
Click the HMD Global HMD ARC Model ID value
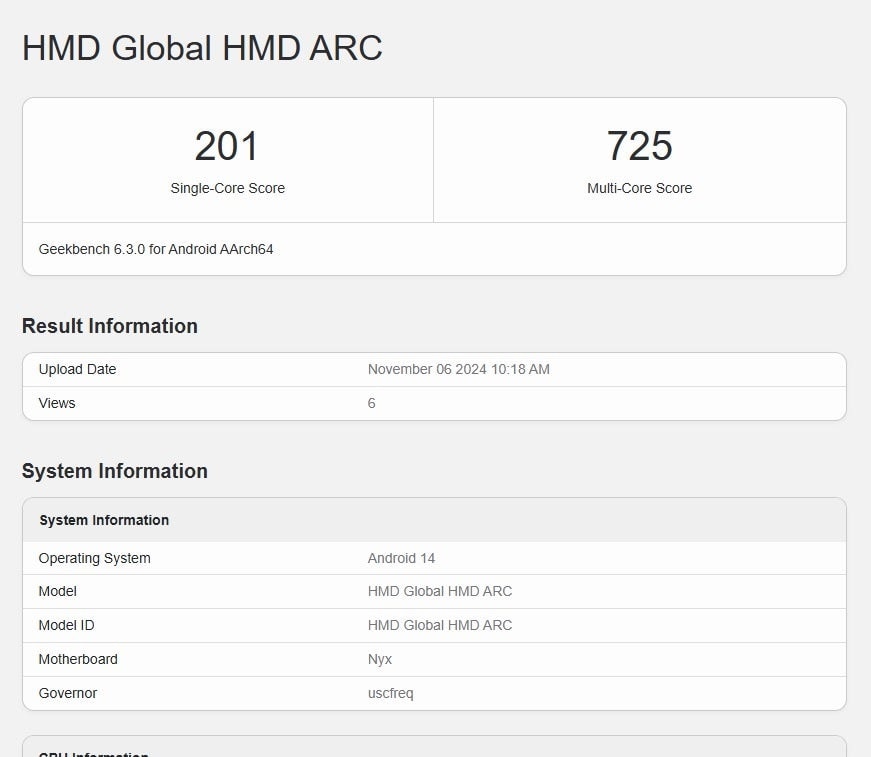coord(440,625)
